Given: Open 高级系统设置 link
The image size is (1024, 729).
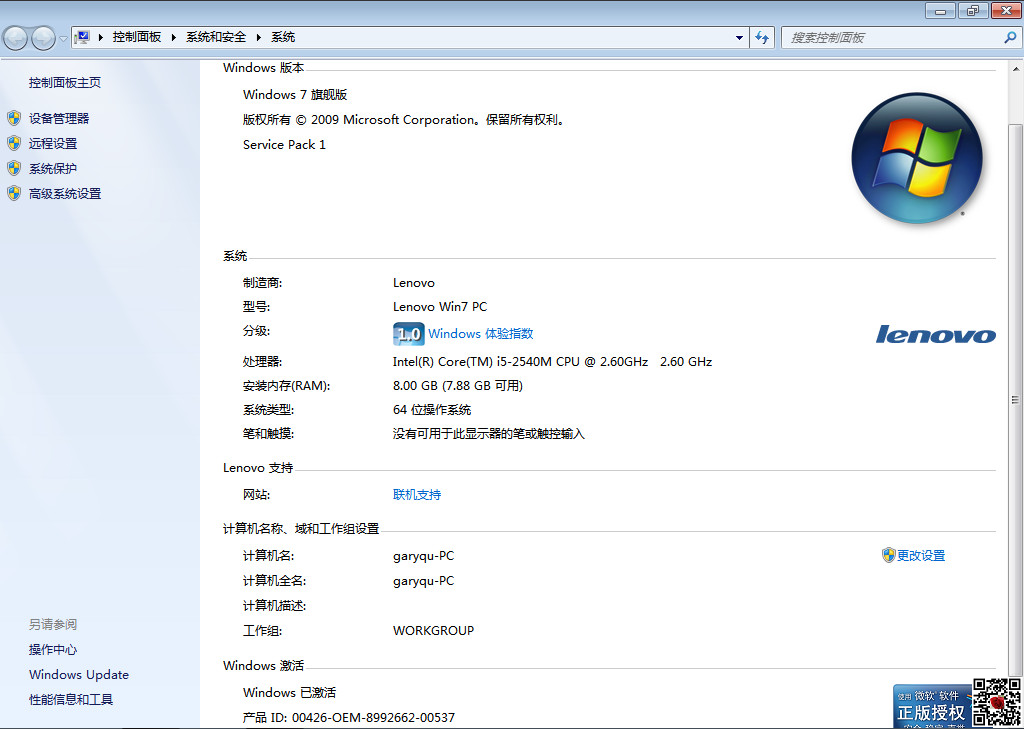Looking at the screenshot, I should point(65,193).
